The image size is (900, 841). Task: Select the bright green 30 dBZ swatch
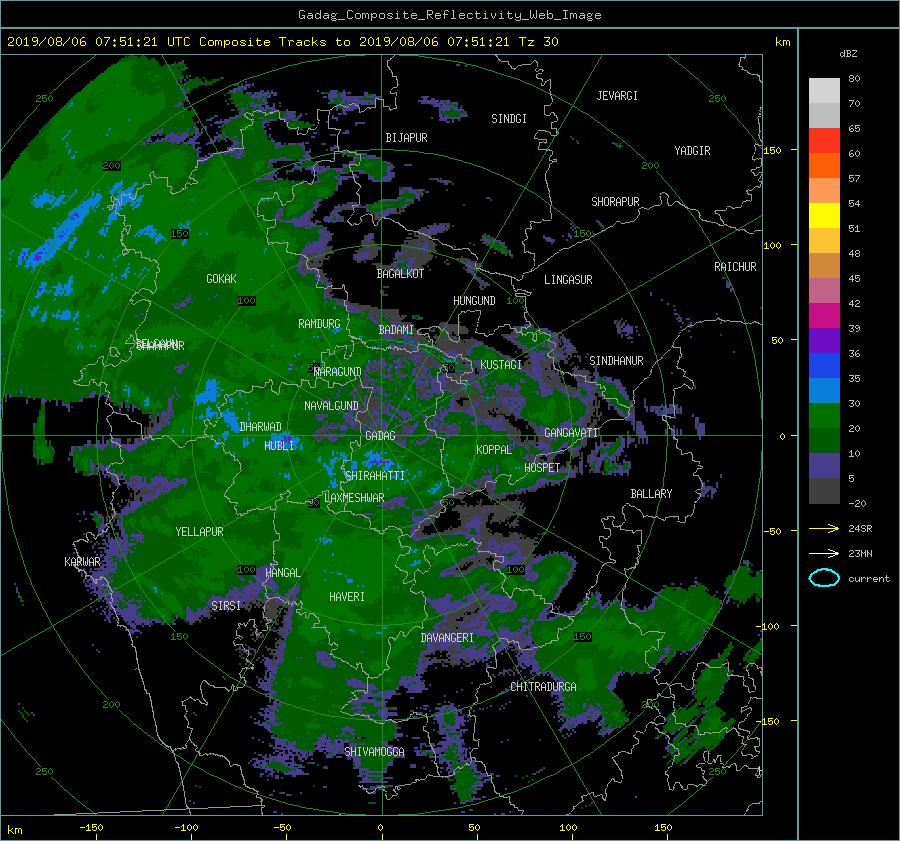pyautogui.click(x=824, y=415)
